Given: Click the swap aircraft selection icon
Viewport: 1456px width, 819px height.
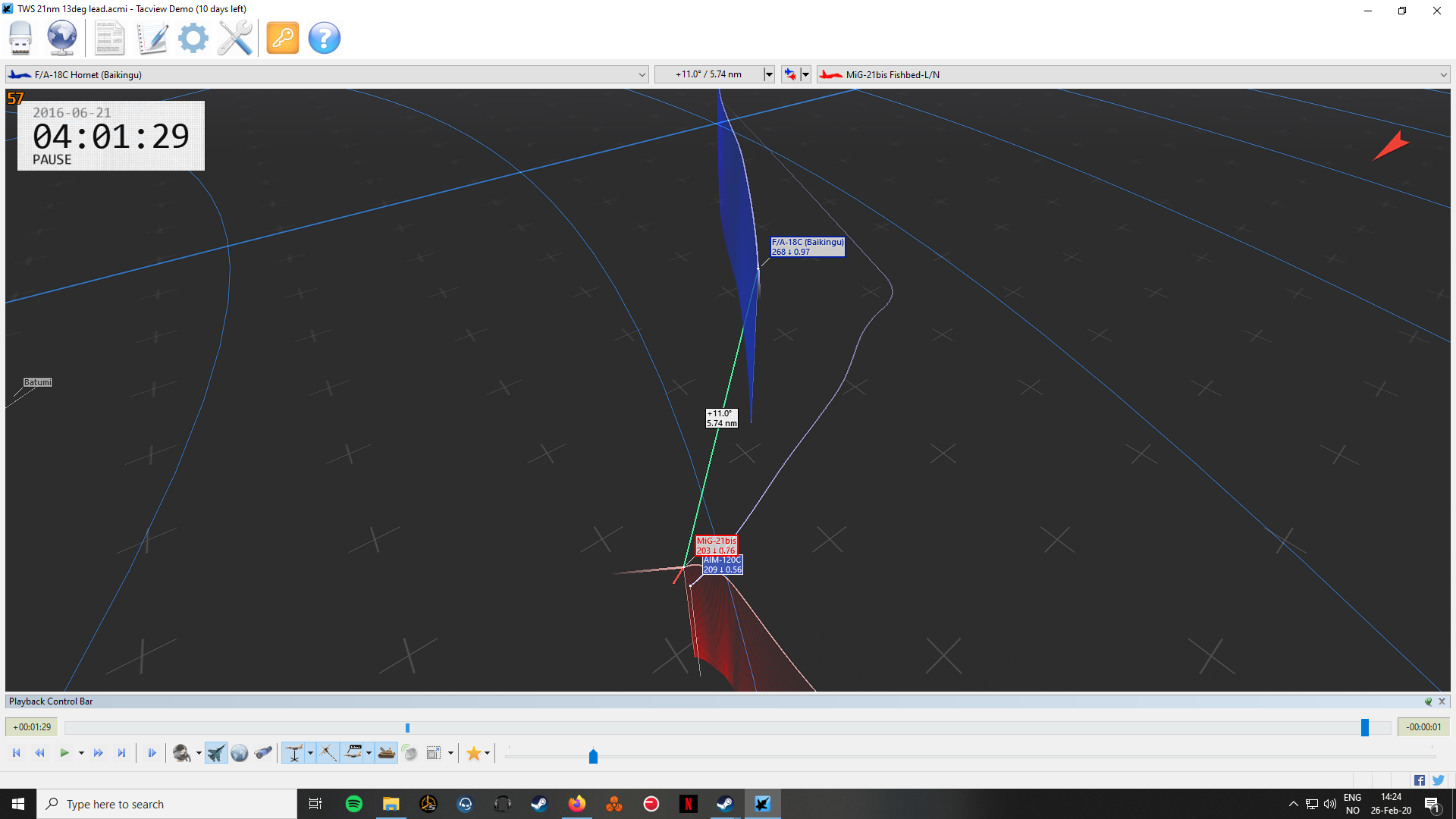Looking at the screenshot, I should (x=790, y=74).
